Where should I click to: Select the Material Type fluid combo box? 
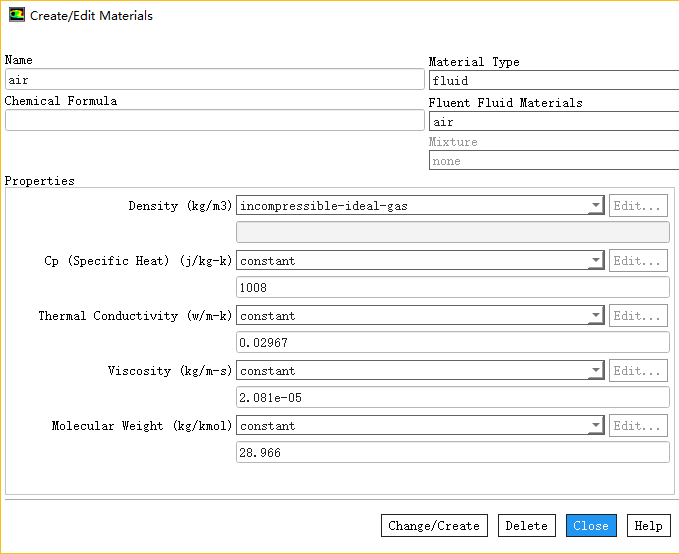click(553, 80)
